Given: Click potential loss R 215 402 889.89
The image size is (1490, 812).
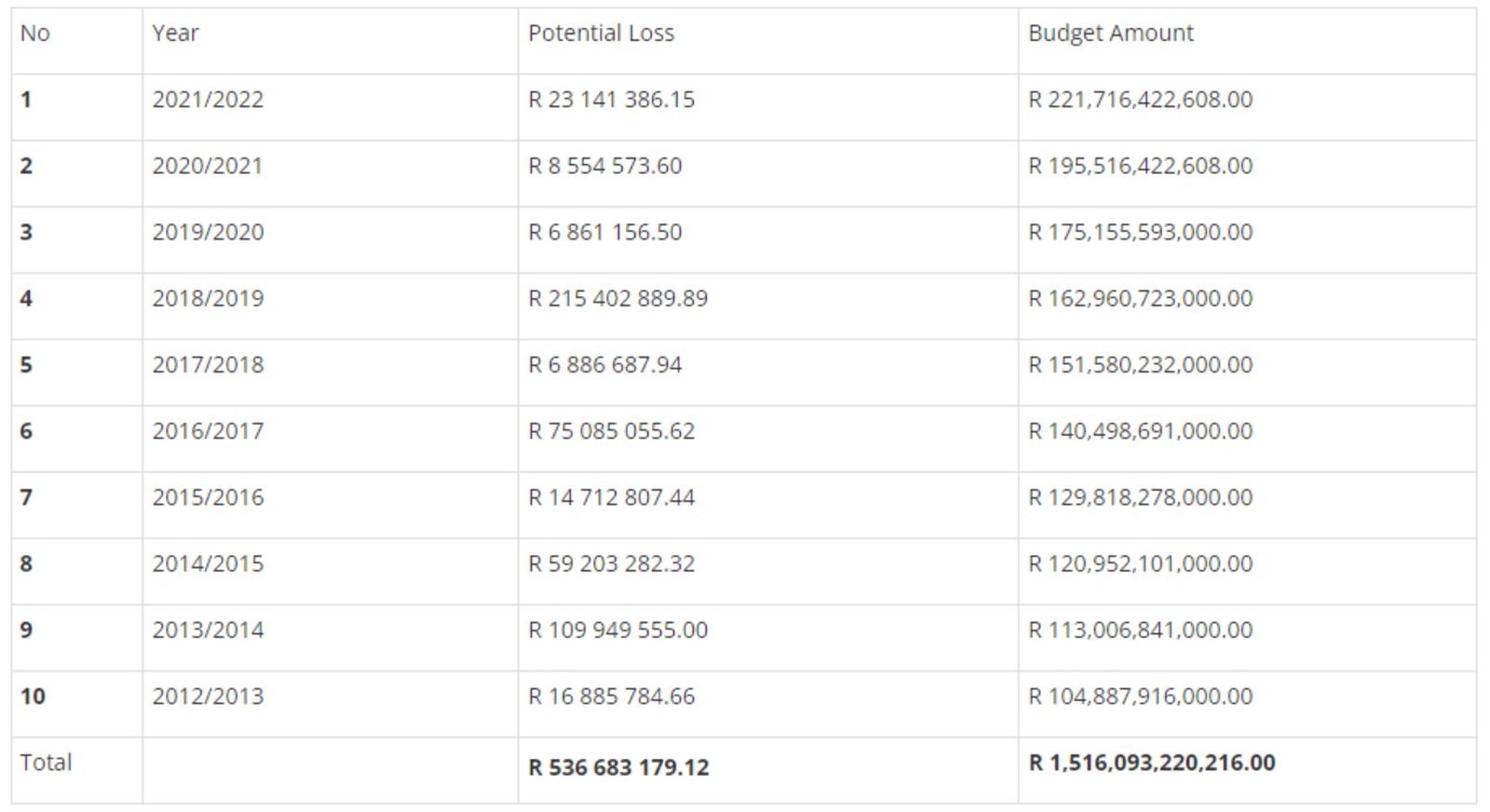Looking at the screenshot, I should coord(617,299).
